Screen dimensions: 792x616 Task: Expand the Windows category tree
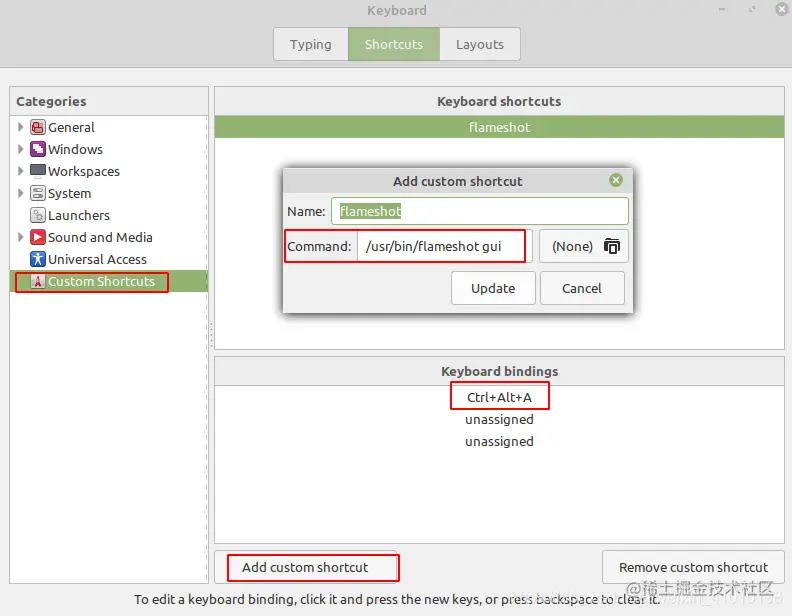tap(20, 149)
